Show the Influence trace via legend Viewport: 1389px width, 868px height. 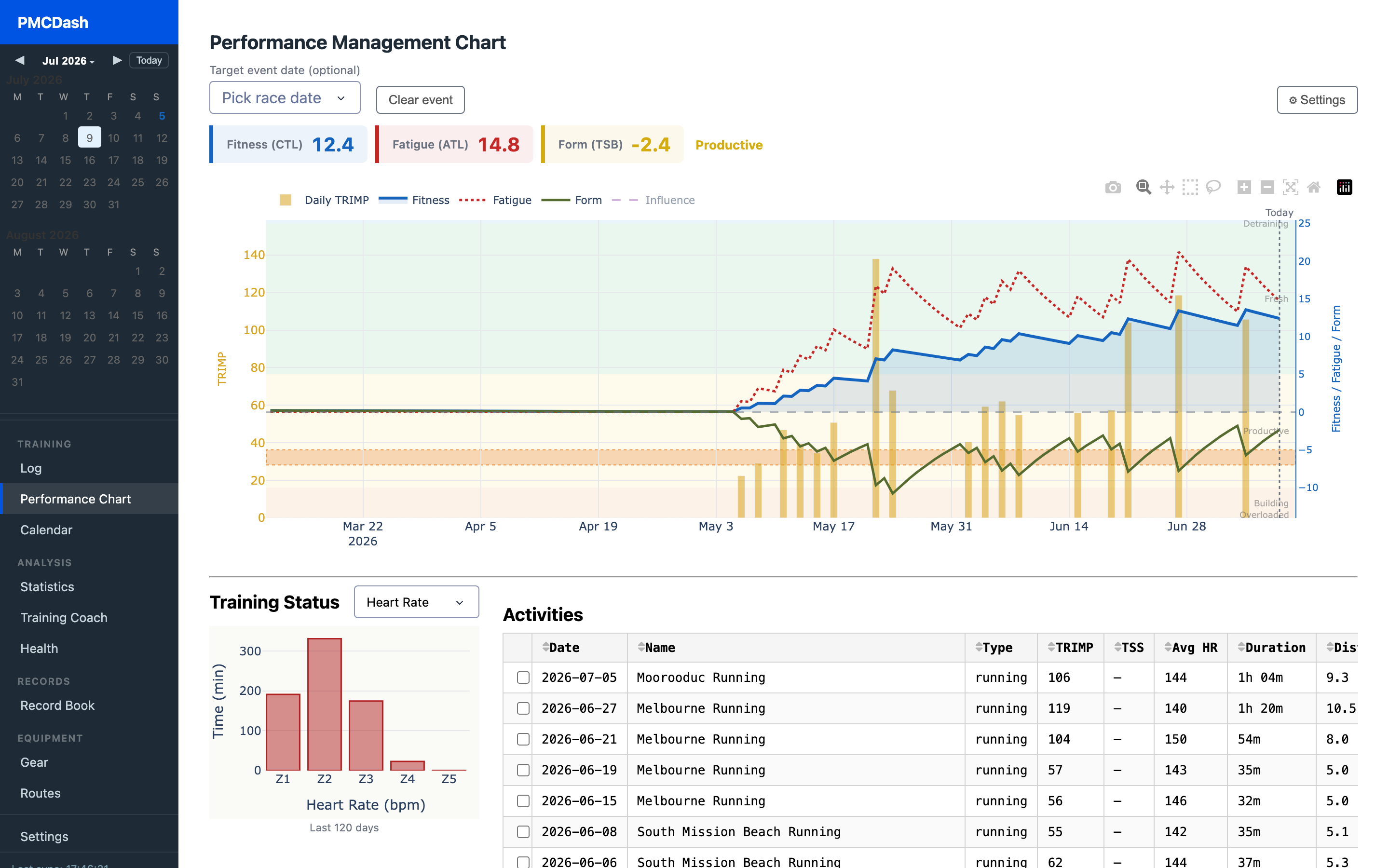(x=653, y=200)
